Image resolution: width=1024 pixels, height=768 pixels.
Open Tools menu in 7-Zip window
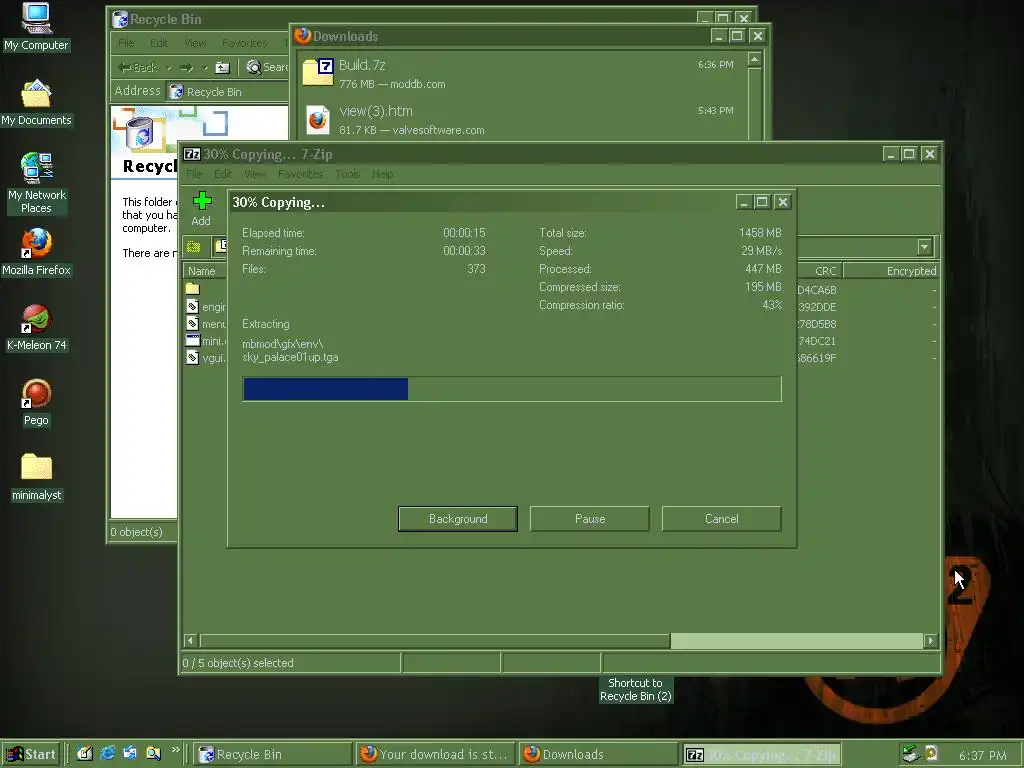[x=347, y=174]
